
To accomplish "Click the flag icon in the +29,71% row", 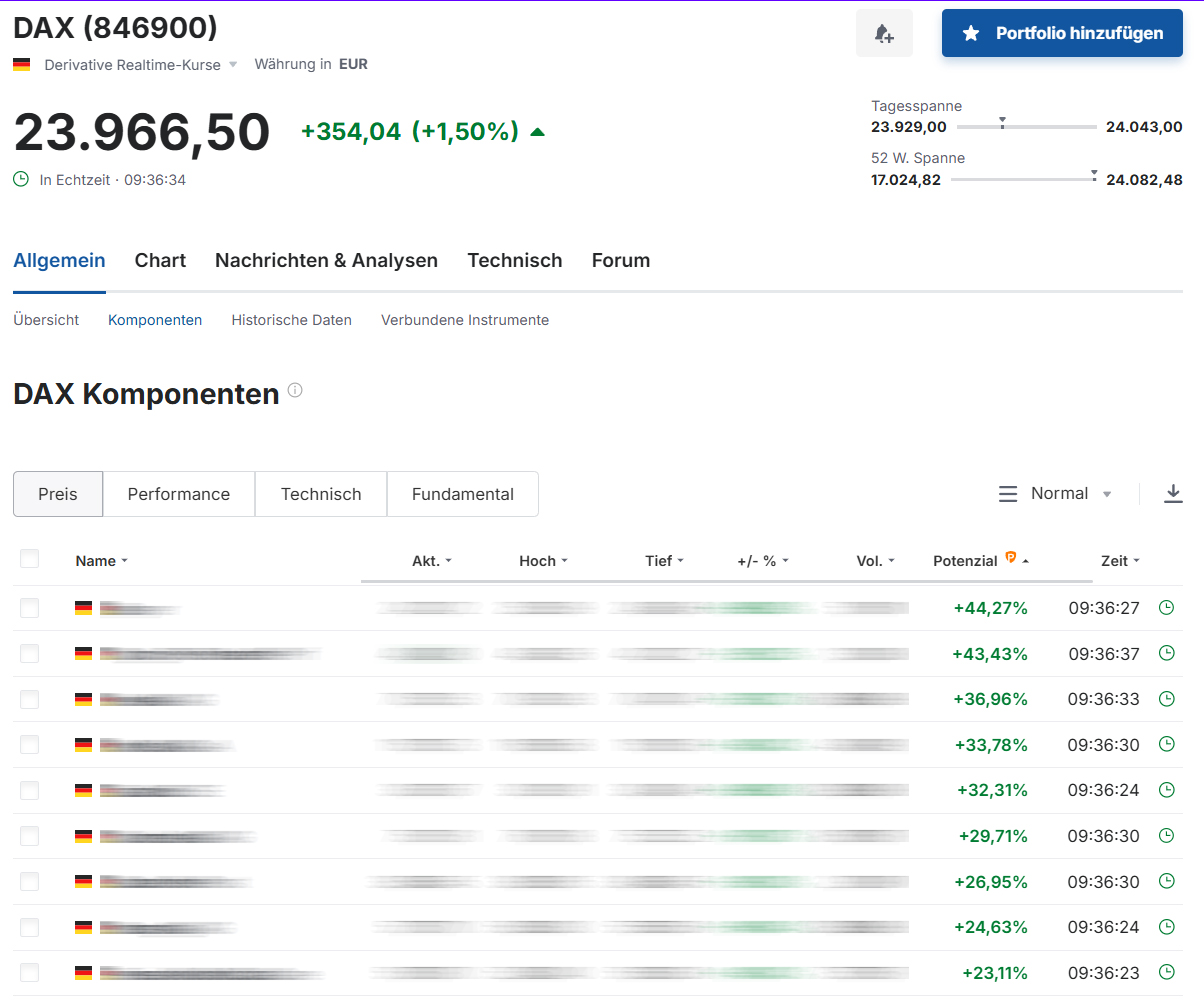I will click(x=83, y=836).
